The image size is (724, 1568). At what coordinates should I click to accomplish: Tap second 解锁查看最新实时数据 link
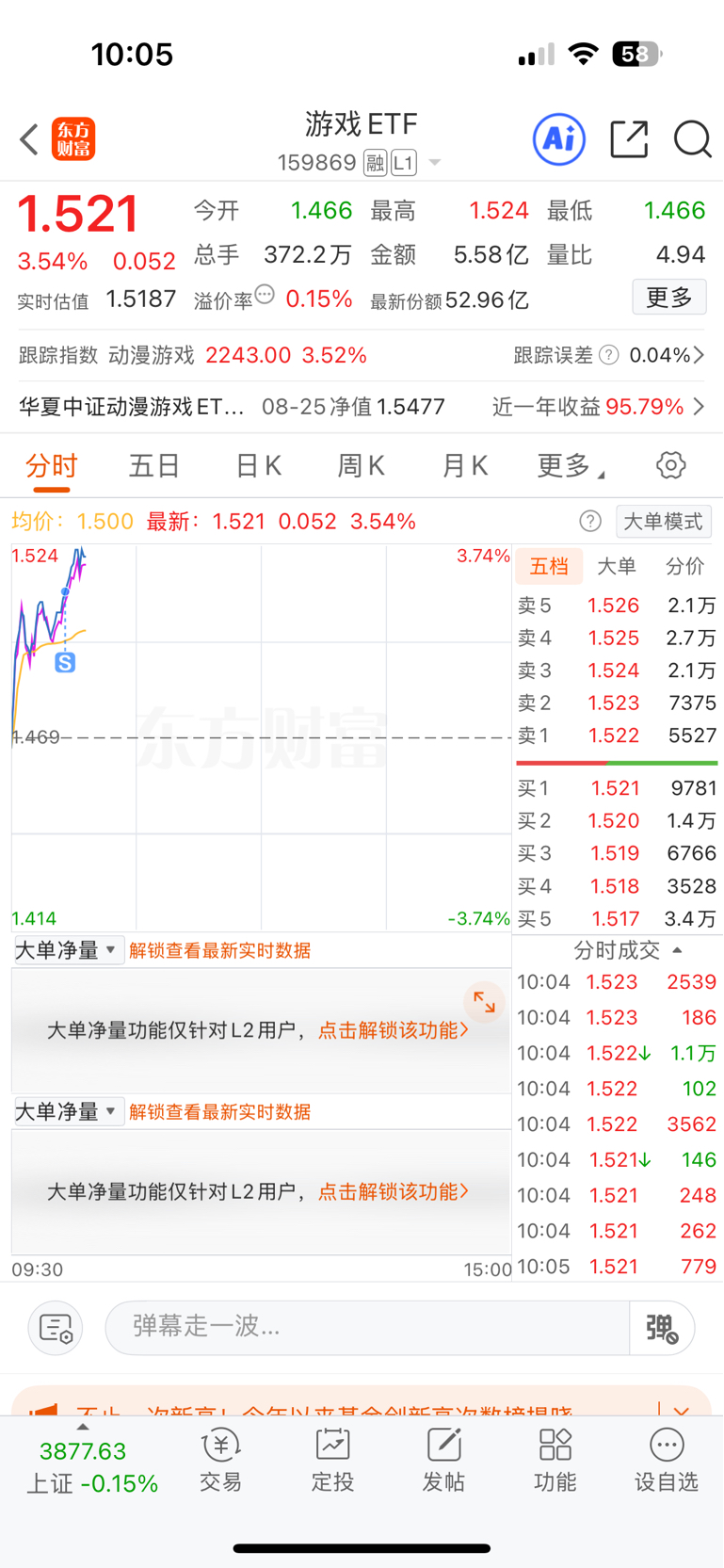tap(220, 1111)
